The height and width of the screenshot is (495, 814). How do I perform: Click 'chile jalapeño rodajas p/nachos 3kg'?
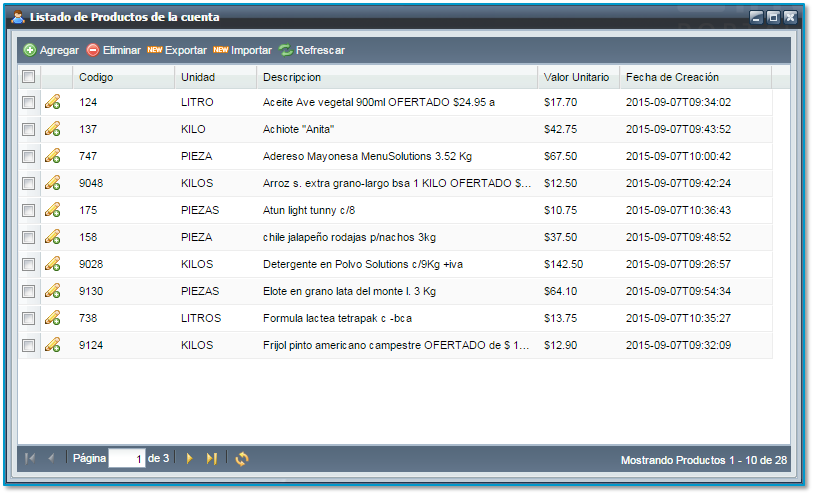pyautogui.click(x=349, y=237)
